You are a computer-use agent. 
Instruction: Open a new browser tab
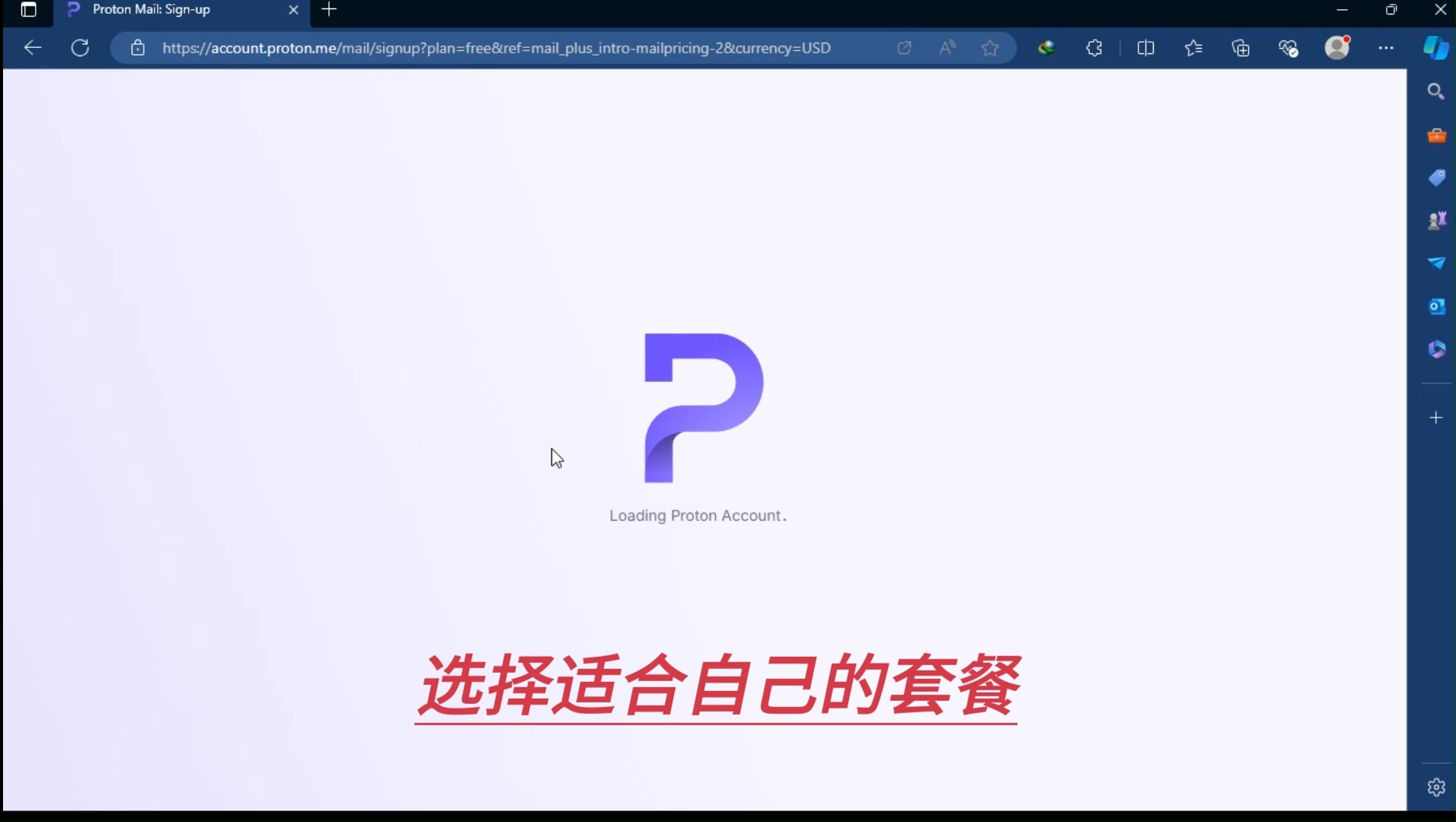pyautogui.click(x=329, y=10)
